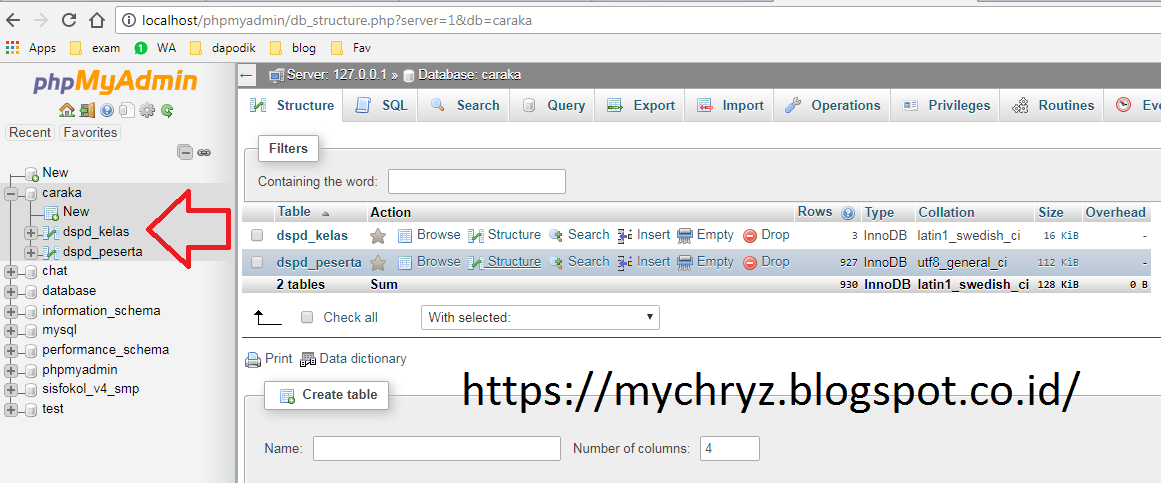Click Drop for dspd_kelas
Viewport: 1161px width, 483px height.
coord(766,235)
